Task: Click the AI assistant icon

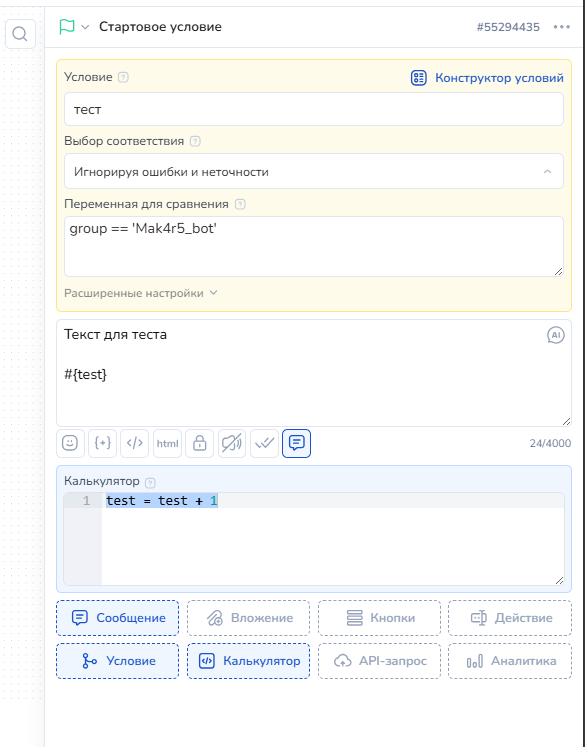Action: (x=555, y=335)
